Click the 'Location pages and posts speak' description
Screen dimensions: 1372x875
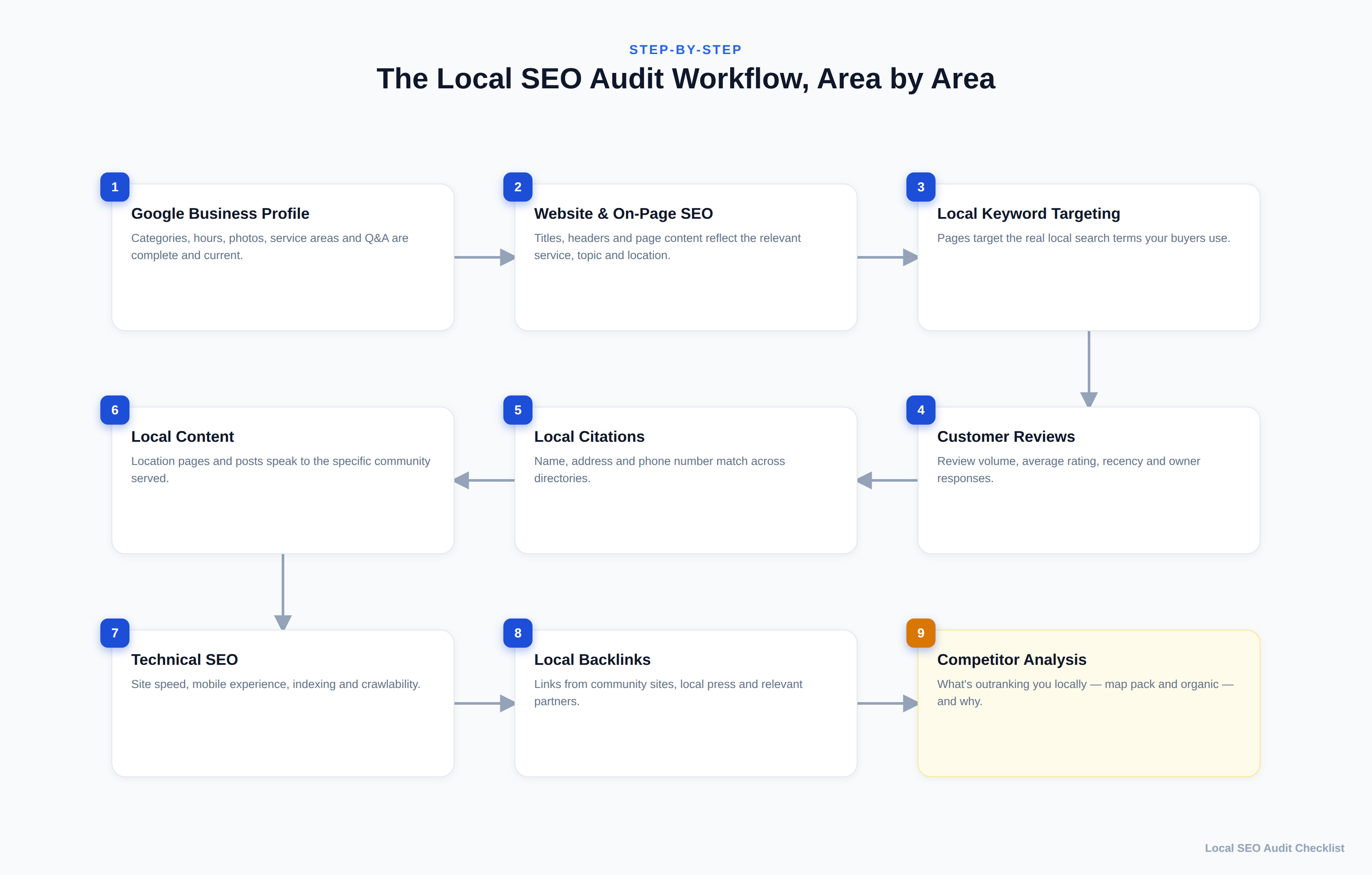tap(280, 469)
